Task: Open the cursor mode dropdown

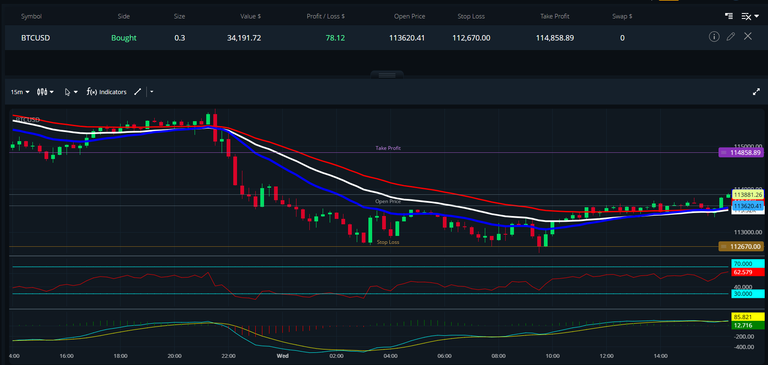Action: pos(71,92)
